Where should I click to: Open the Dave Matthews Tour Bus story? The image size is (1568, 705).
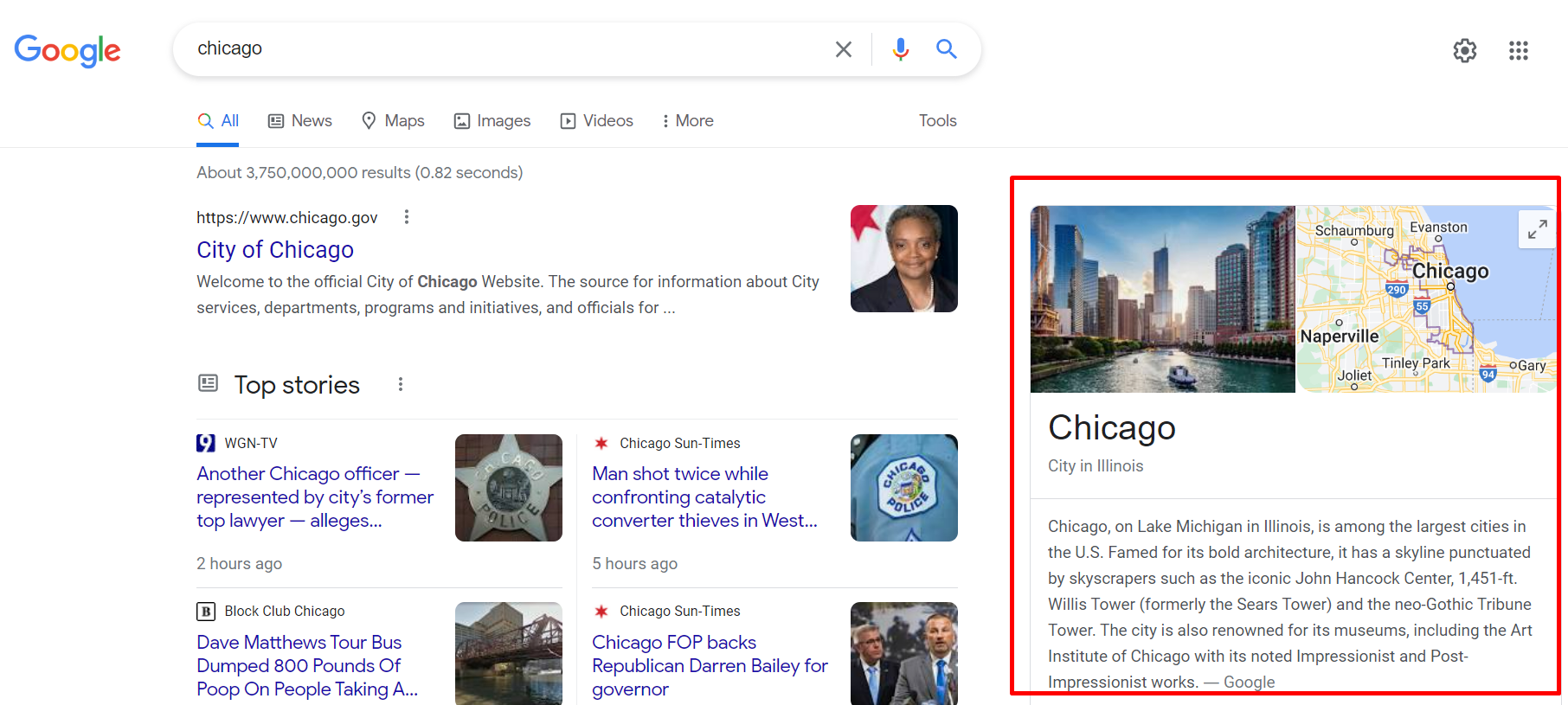click(307, 666)
